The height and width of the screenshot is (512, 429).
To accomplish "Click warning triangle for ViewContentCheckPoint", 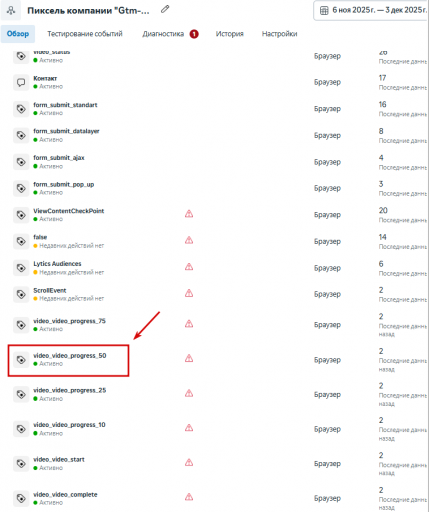I will tap(189, 214).
